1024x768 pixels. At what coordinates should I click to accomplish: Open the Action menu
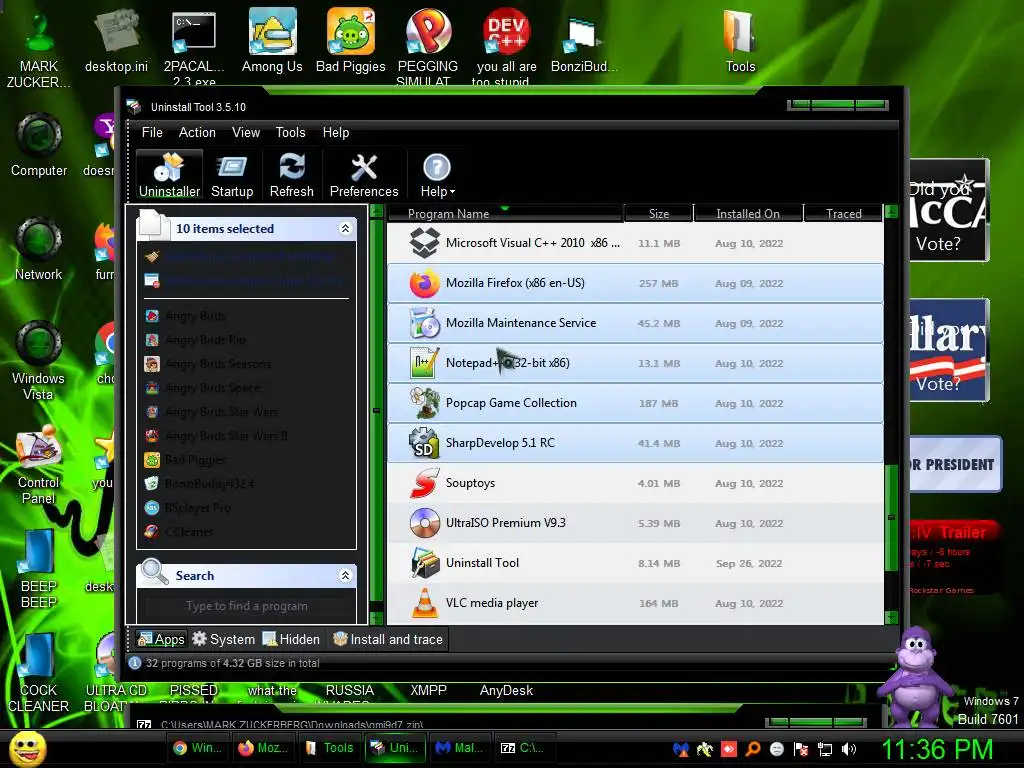[x=197, y=133]
